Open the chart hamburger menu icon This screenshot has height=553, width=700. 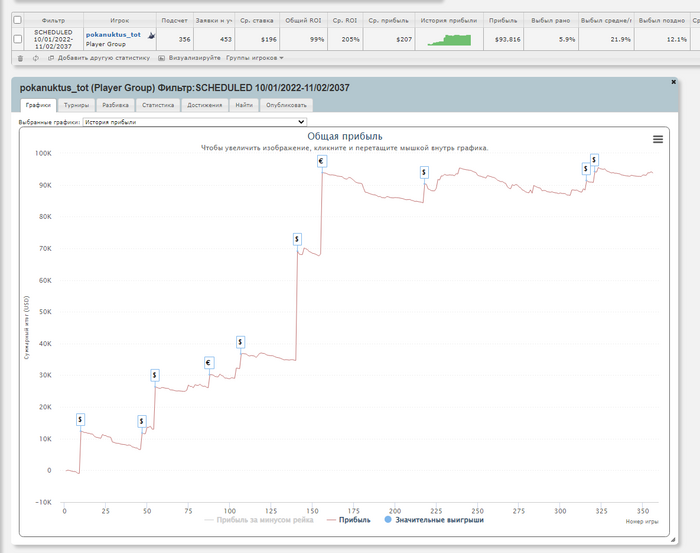pos(658,139)
